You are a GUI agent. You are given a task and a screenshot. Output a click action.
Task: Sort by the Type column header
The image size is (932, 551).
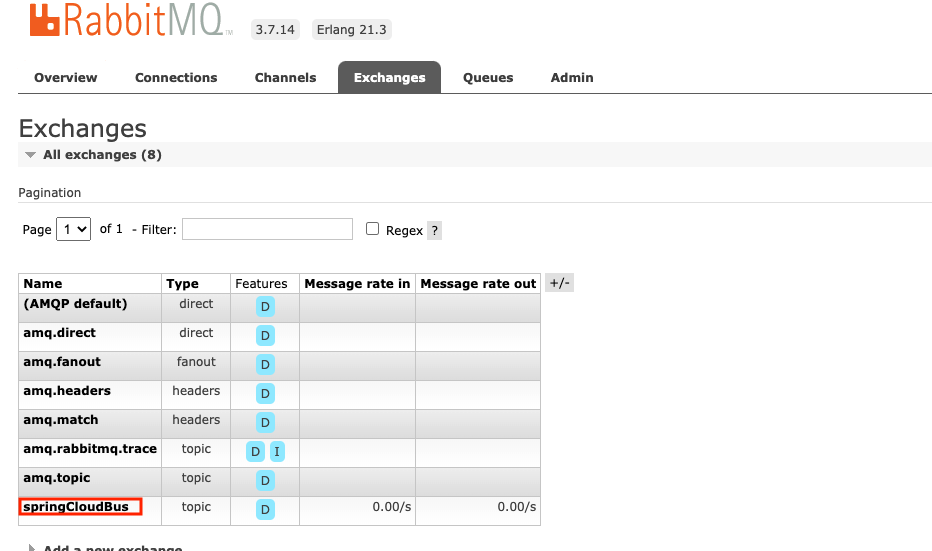coord(182,284)
